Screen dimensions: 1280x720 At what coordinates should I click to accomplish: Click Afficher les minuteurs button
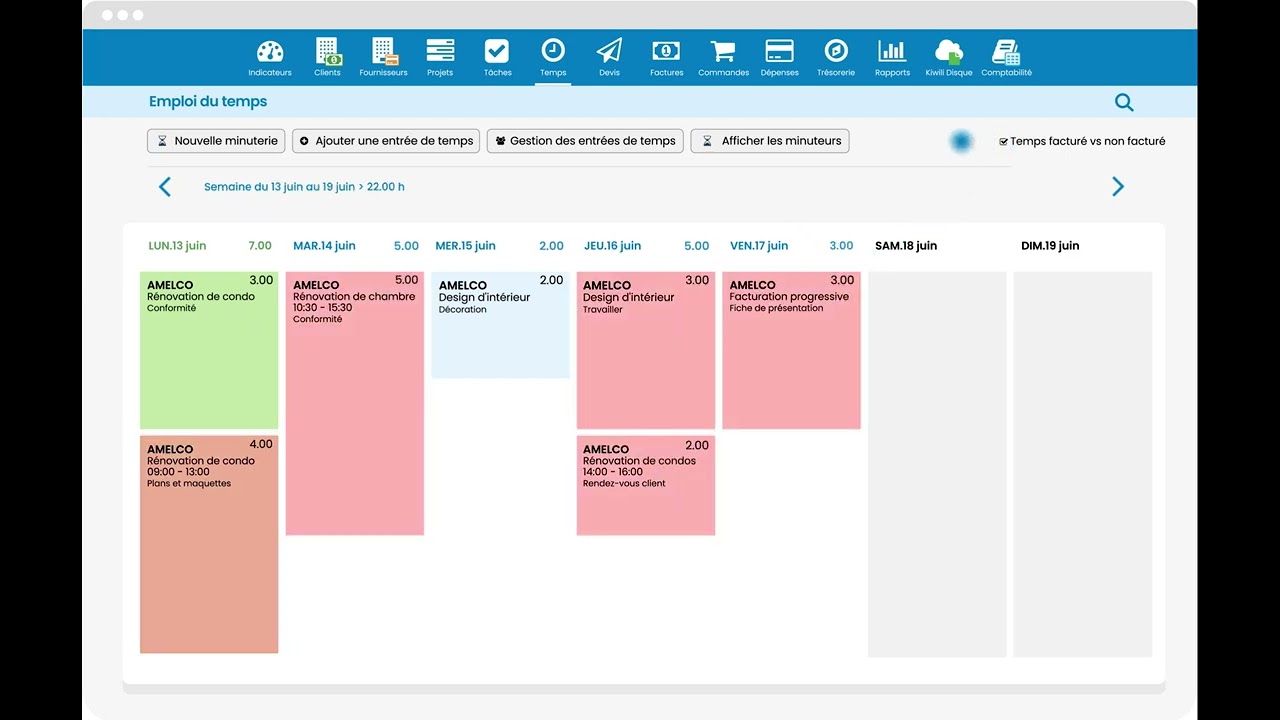tap(770, 141)
